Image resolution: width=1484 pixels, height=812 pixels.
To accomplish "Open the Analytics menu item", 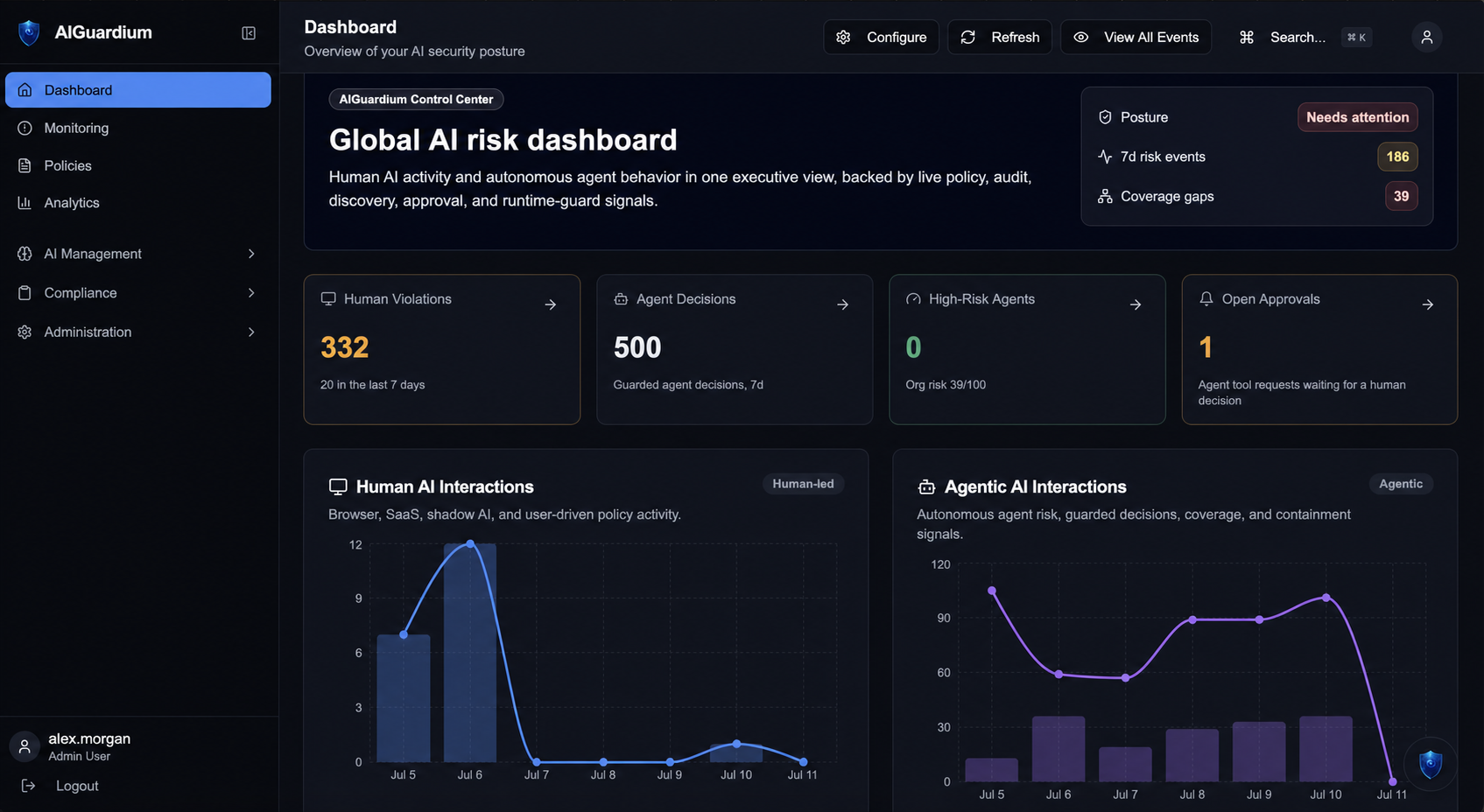I will (x=138, y=202).
